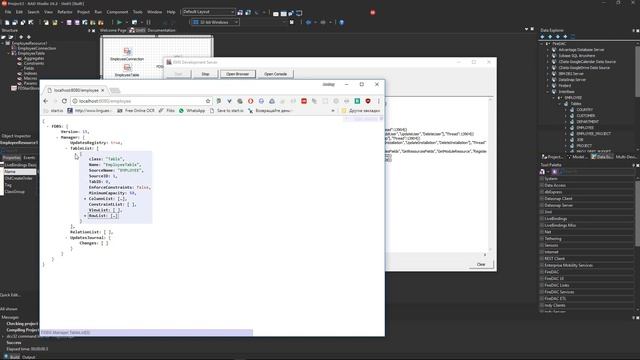Screen dimensions: 640x360
Task: Bookmark this page with the star icon
Action: click(208, 101)
